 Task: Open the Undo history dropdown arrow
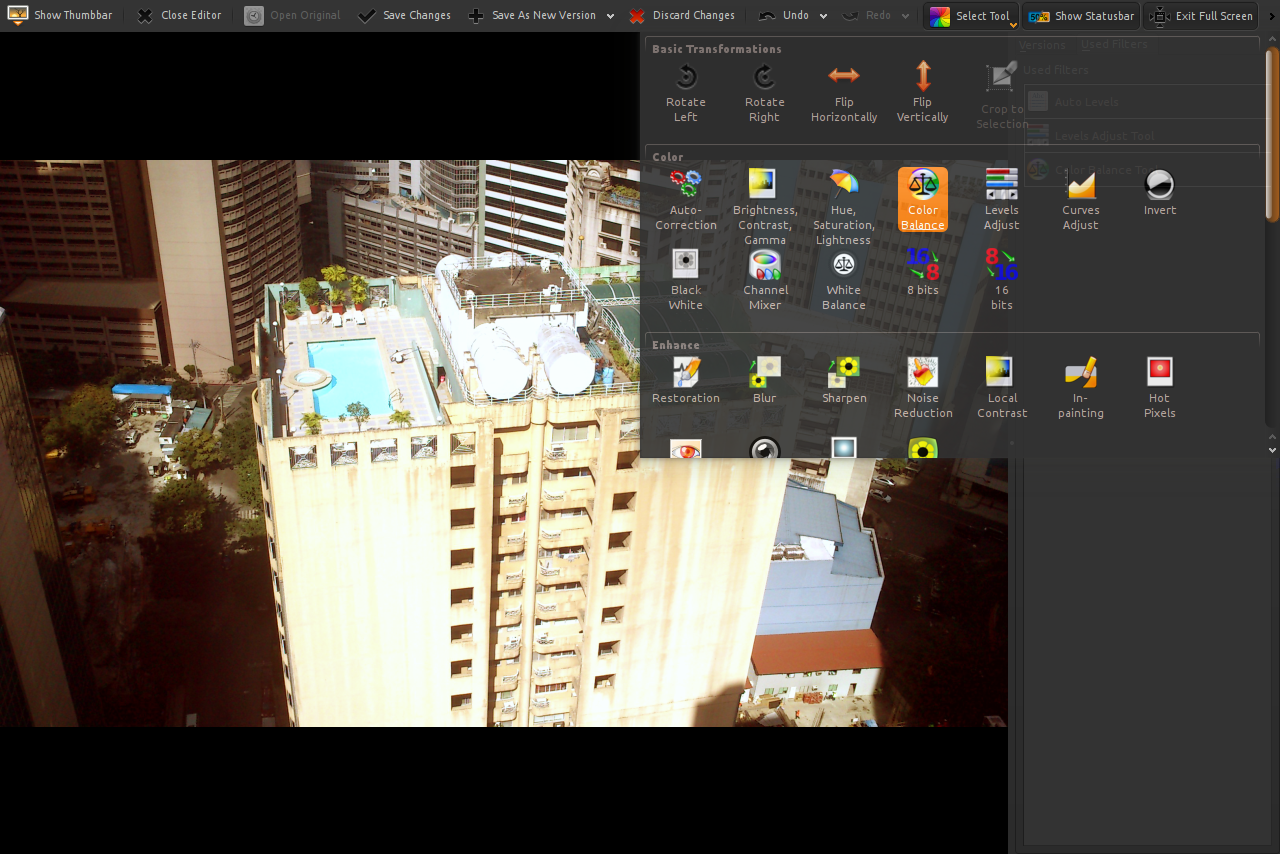pos(823,16)
